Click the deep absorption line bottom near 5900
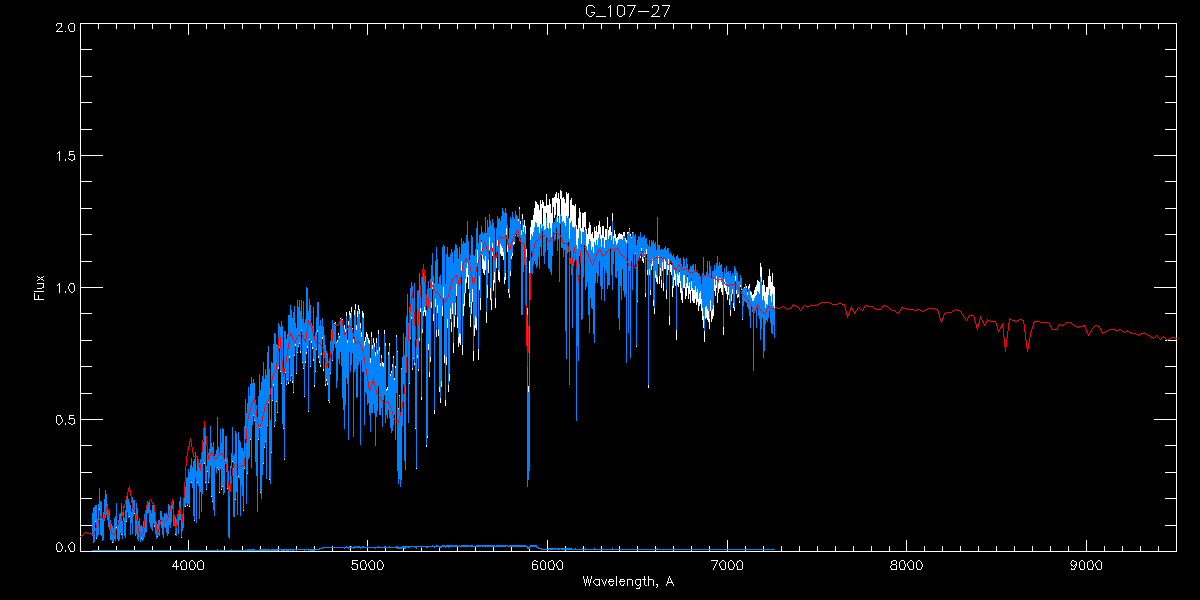The height and width of the screenshot is (600, 1200). 528,483
